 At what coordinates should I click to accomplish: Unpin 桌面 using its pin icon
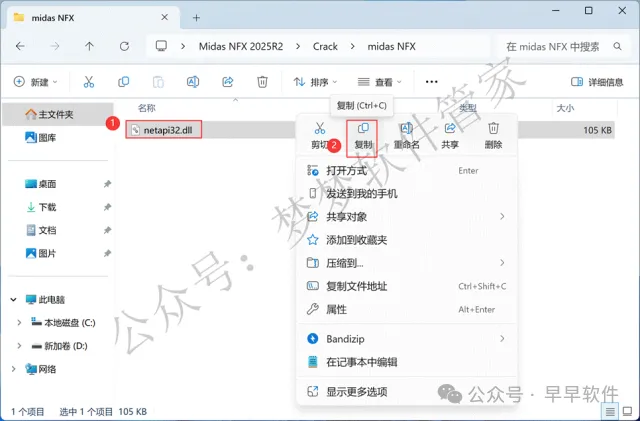click(x=107, y=184)
